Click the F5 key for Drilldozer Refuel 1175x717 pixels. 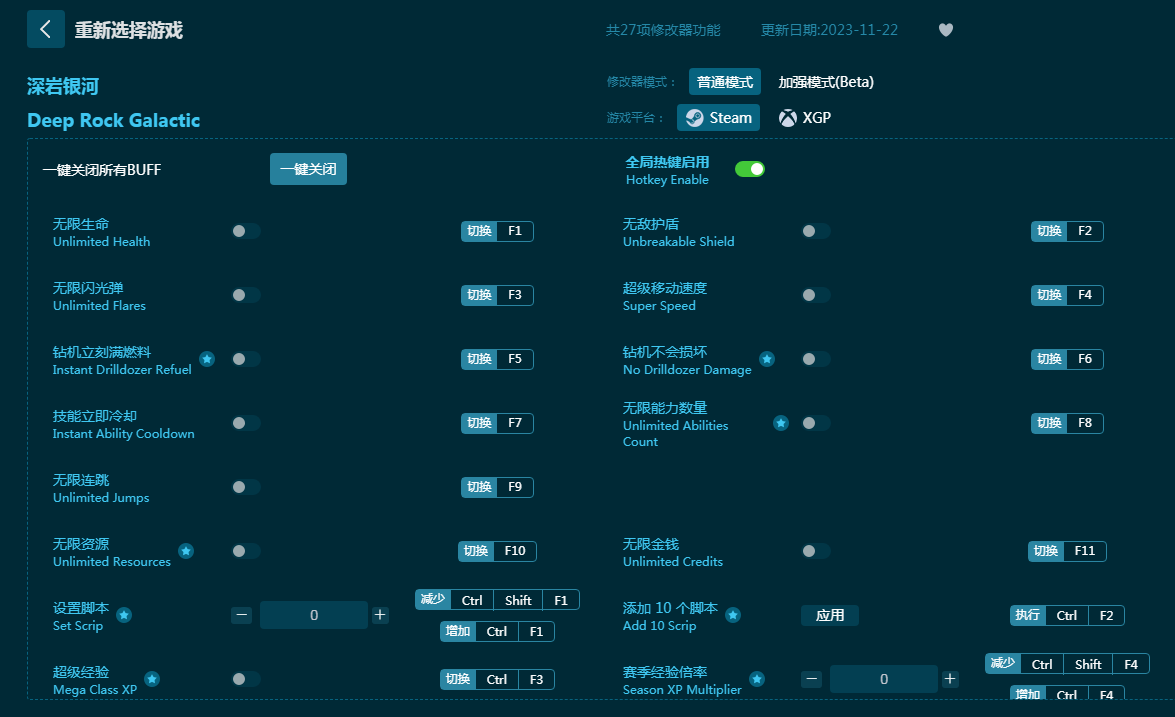point(515,359)
